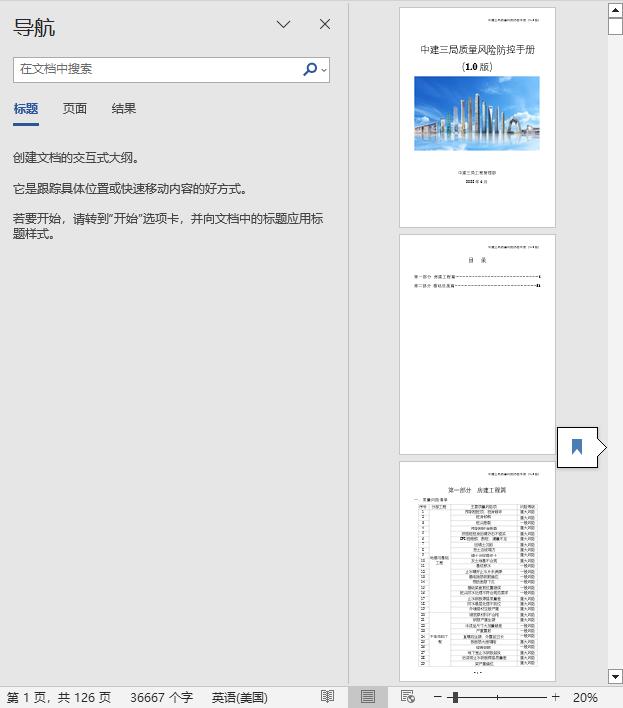Image resolution: width=623 pixels, height=708 pixels.
Task: Click the cover page skyline image
Action: pos(477,113)
